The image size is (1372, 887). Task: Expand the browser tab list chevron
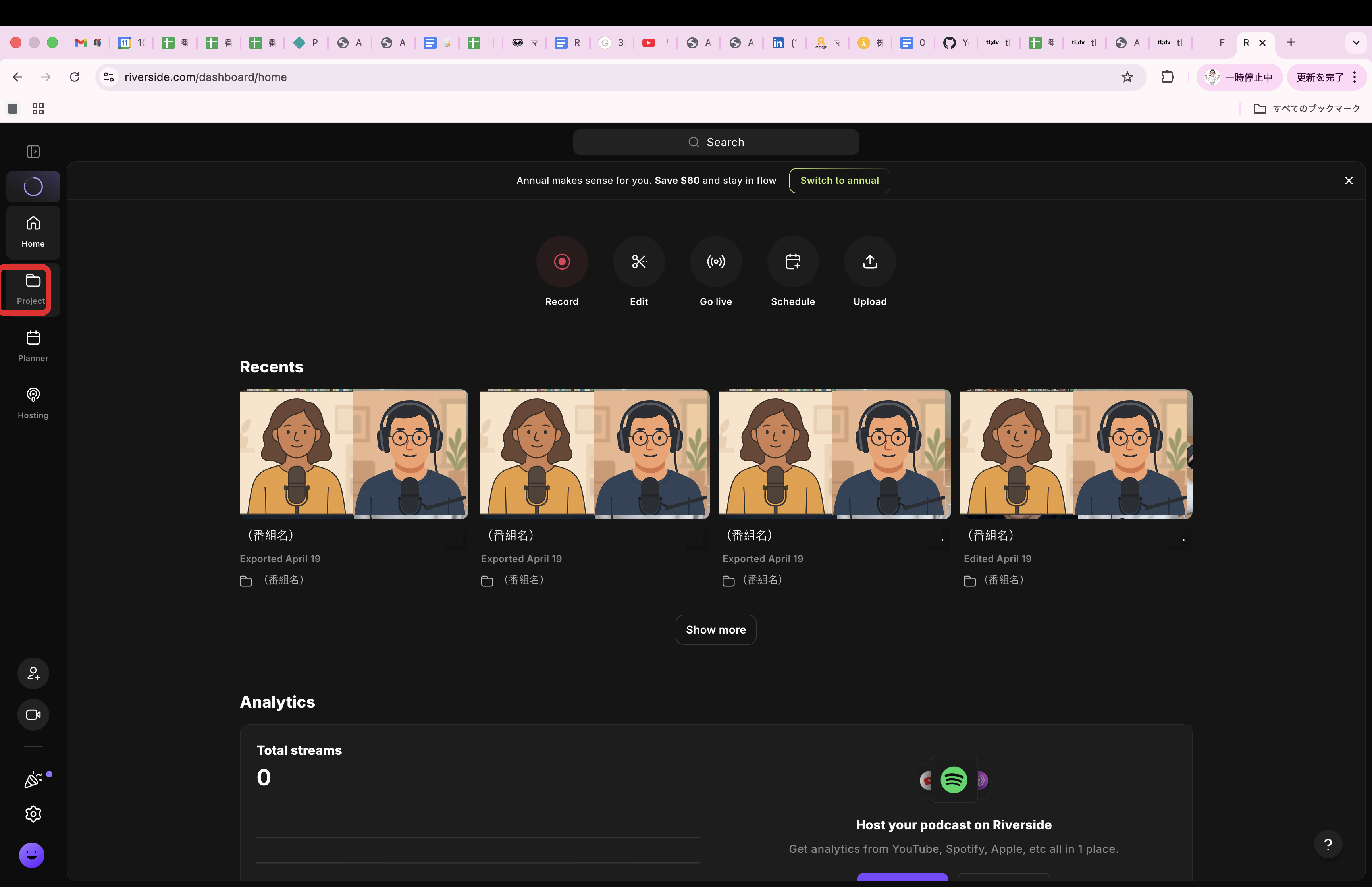[1355, 42]
